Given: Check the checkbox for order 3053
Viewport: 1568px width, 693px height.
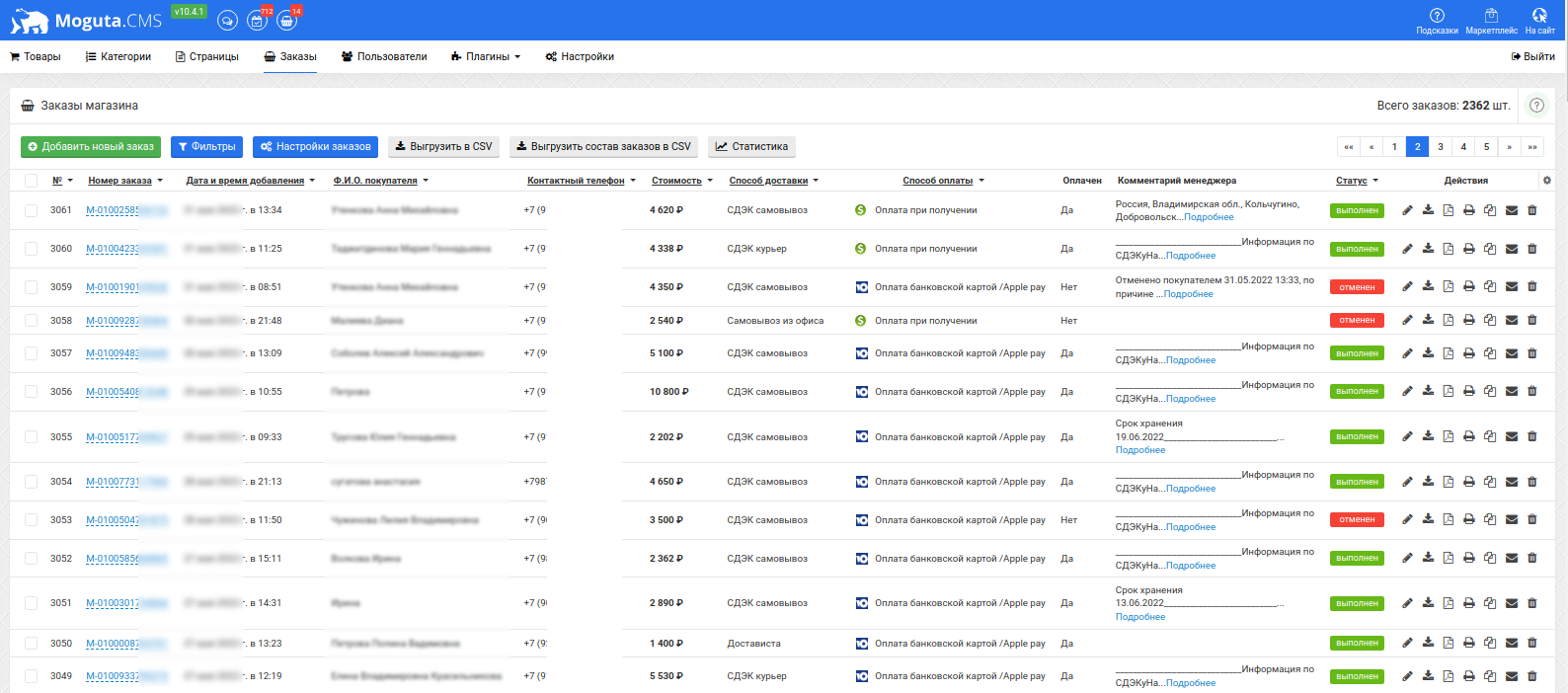Looking at the screenshot, I should tap(31, 520).
